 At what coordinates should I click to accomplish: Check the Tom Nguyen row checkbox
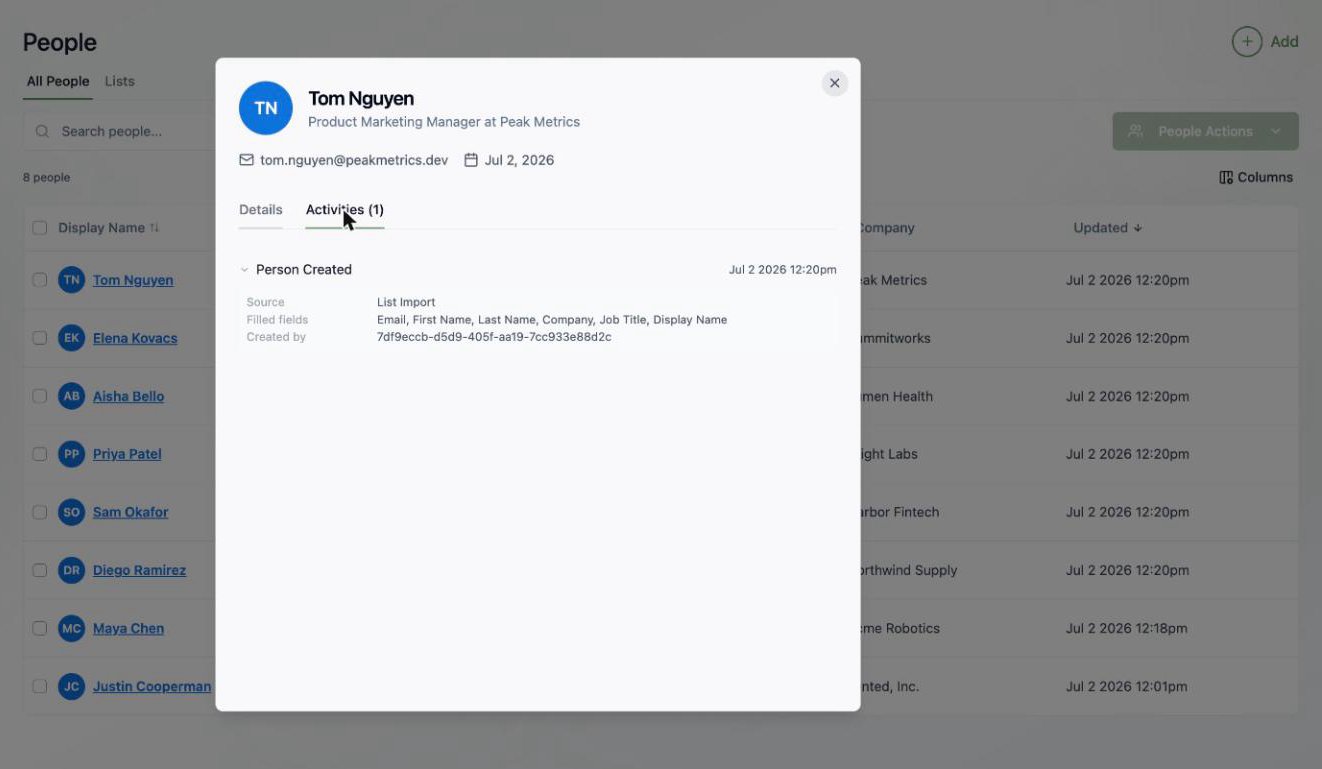pos(40,280)
